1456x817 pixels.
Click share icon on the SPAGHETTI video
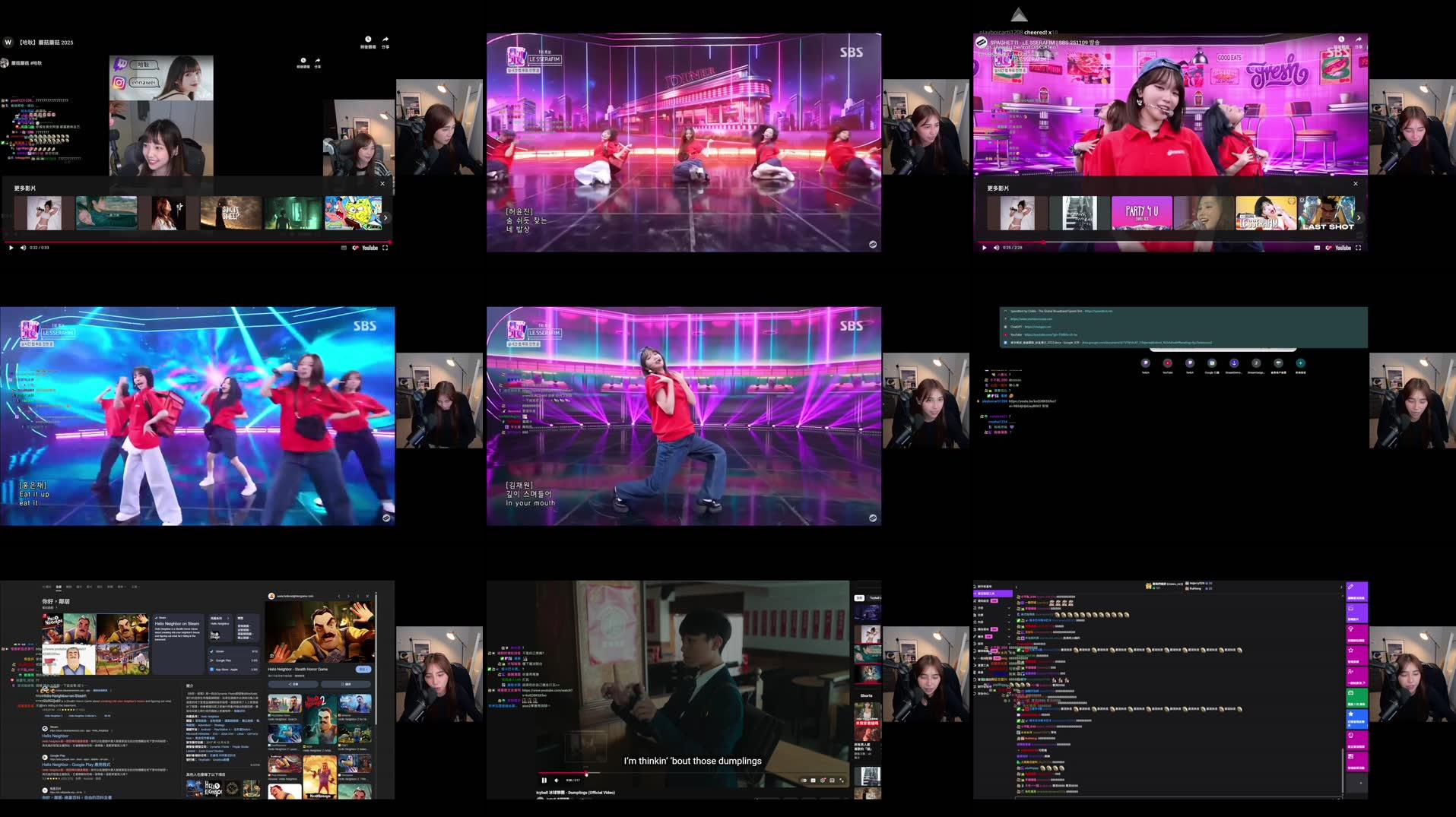click(x=1358, y=40)
